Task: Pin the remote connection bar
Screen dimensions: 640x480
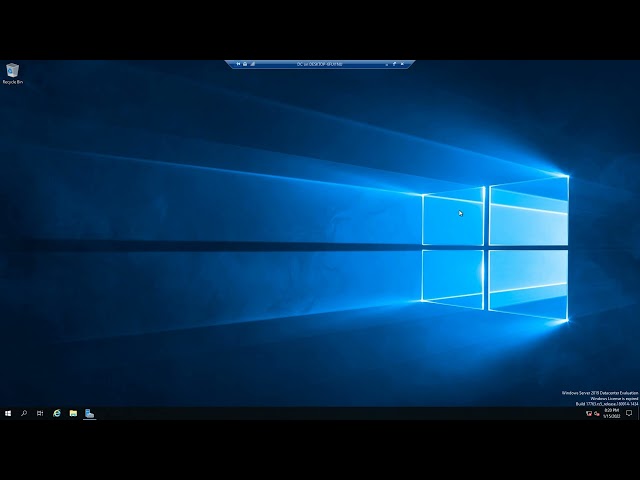Action: 238,64
